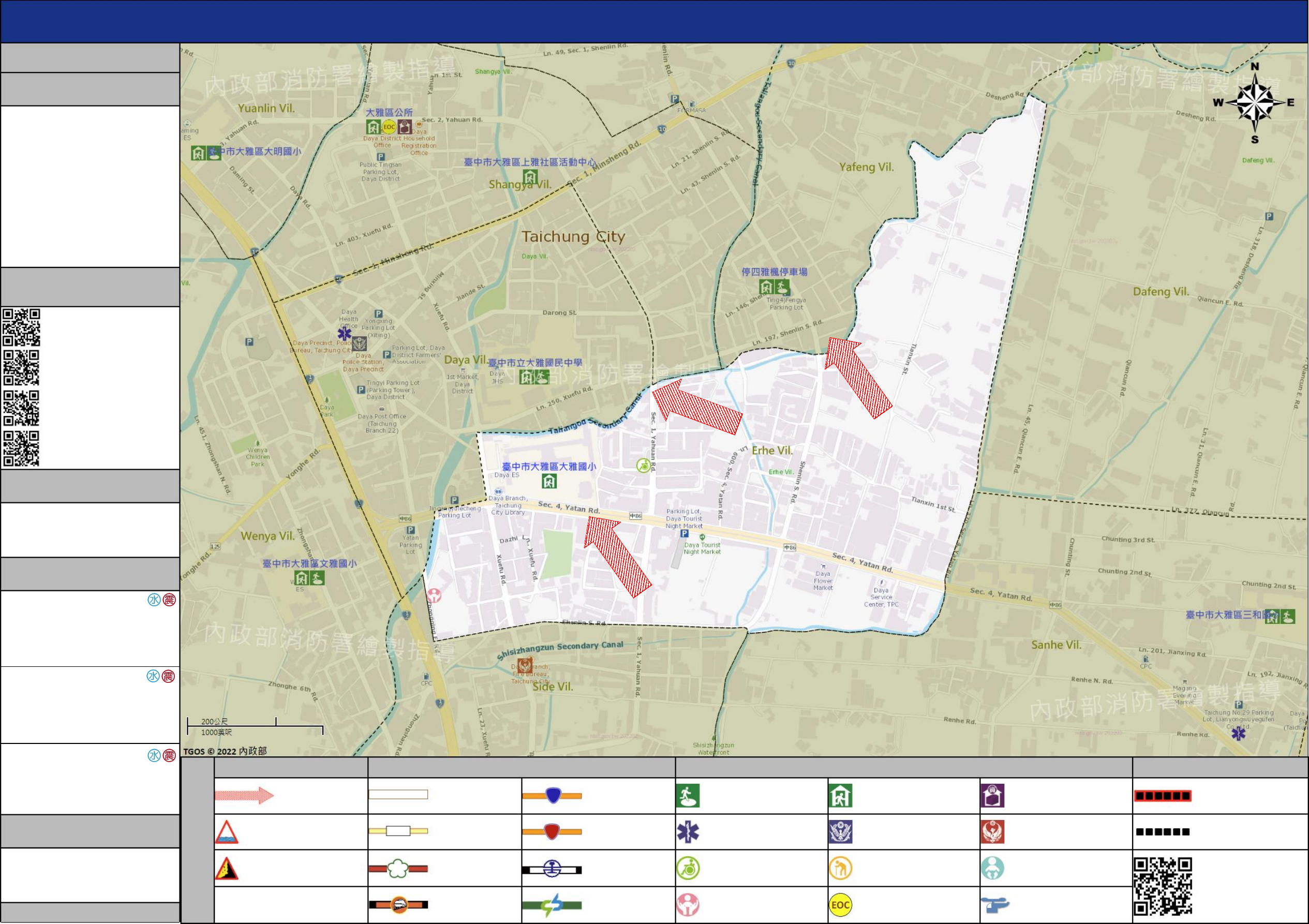Click the 'TGOS © 2022 內政部' attribution text
The image size is (1309, 924).
225,751
